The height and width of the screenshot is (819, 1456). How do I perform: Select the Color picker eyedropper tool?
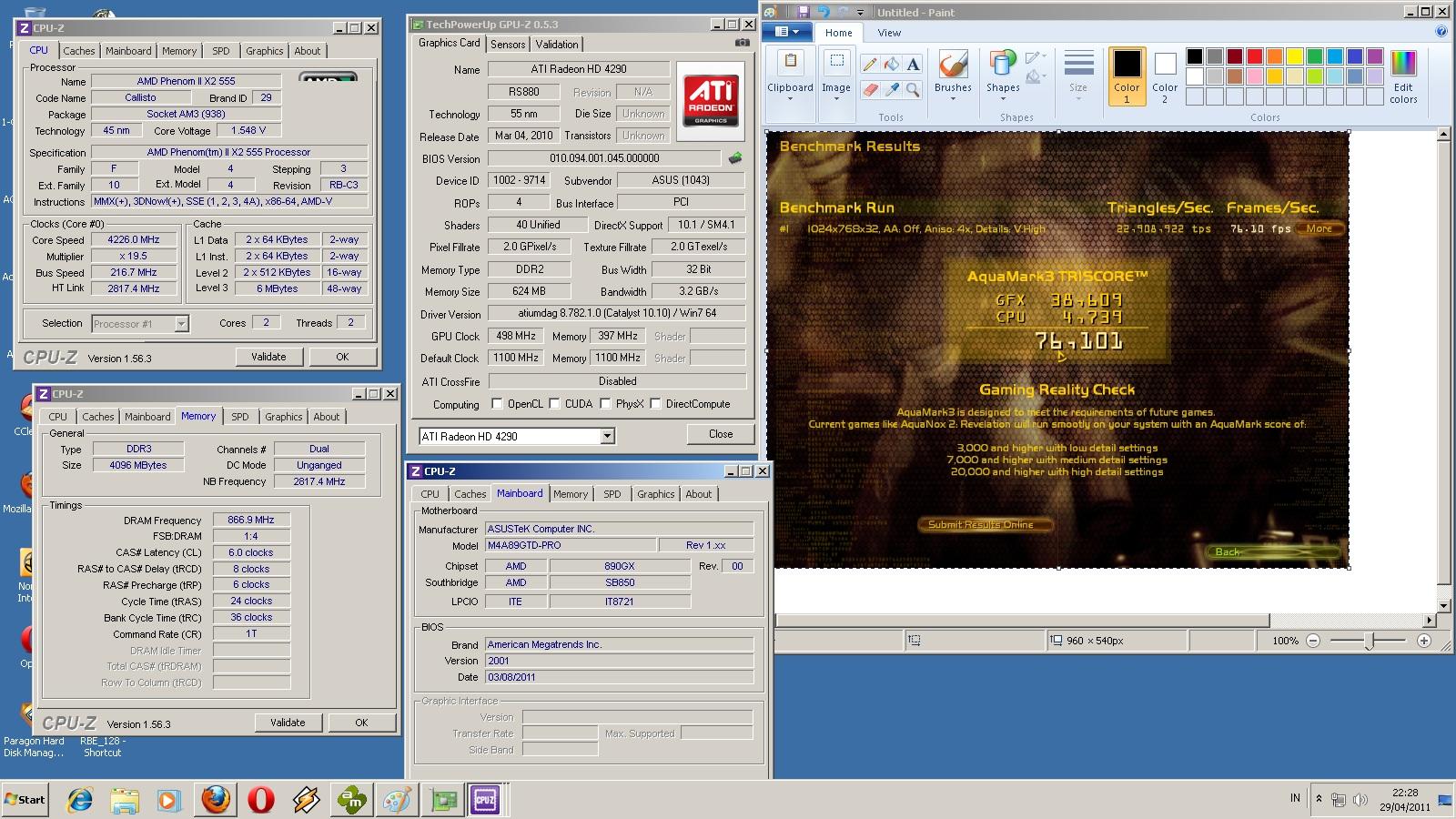click(892, 89)
